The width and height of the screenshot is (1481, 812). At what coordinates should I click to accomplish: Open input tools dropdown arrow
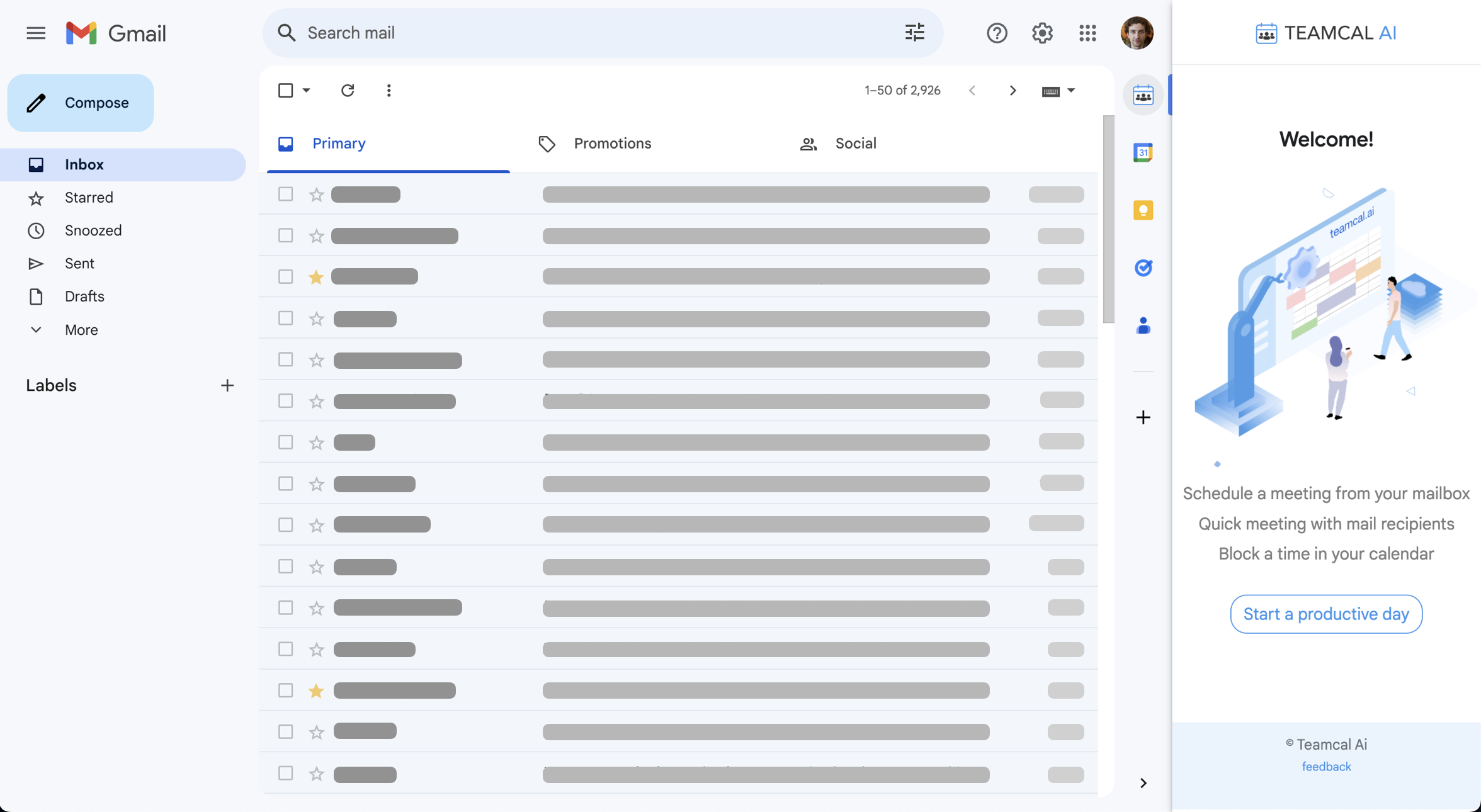1071,91
